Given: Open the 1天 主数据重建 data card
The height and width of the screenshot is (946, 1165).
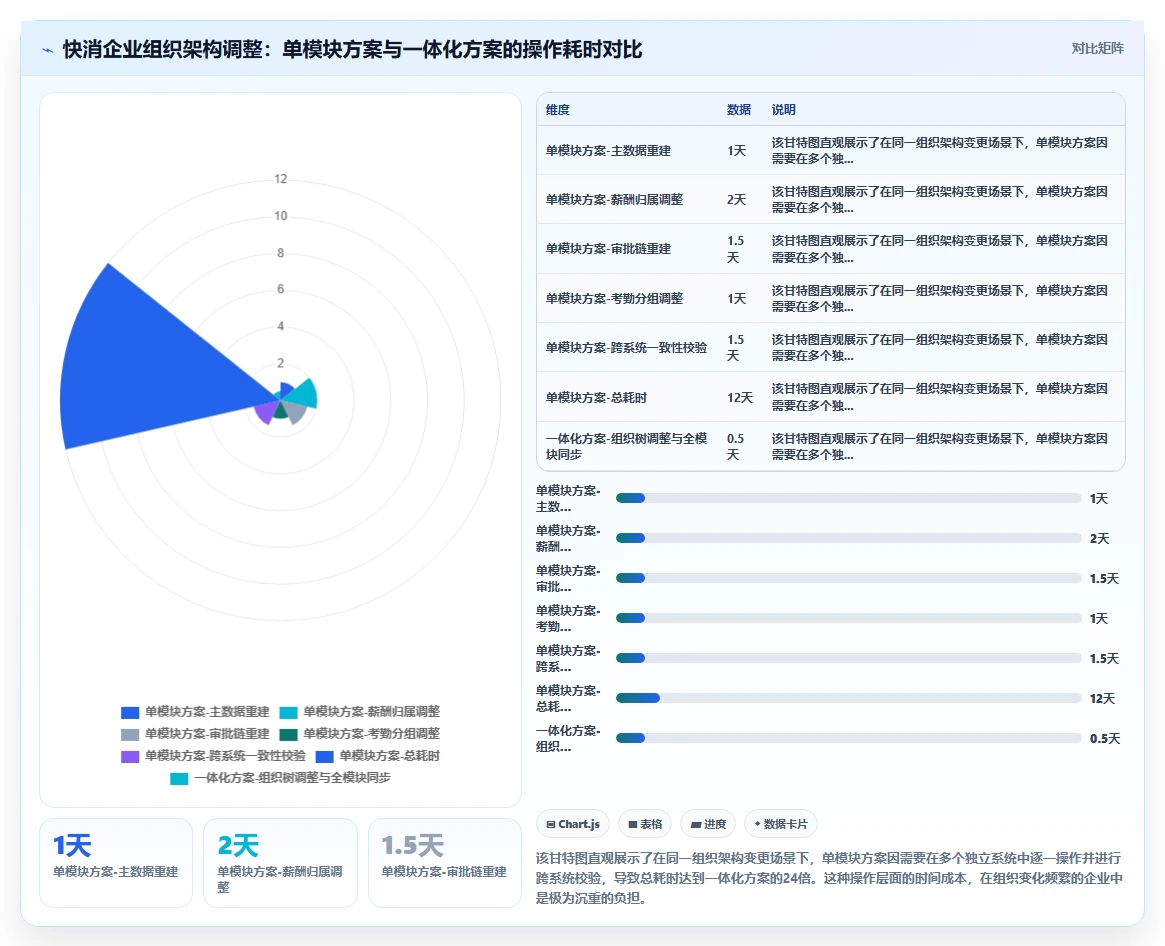Looking at the screenshot, I should (116, 863).
